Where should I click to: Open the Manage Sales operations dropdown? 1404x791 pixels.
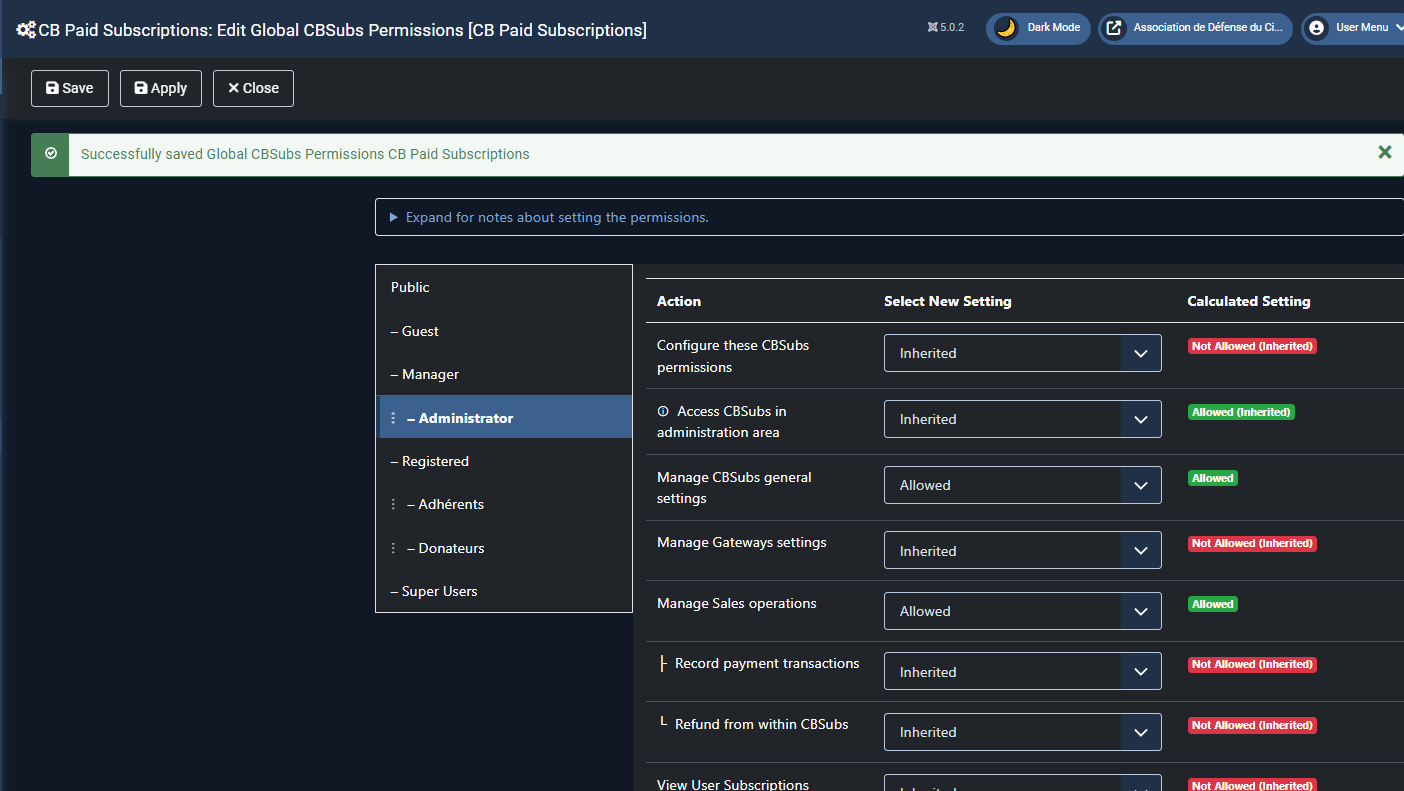click(1022, 611)
